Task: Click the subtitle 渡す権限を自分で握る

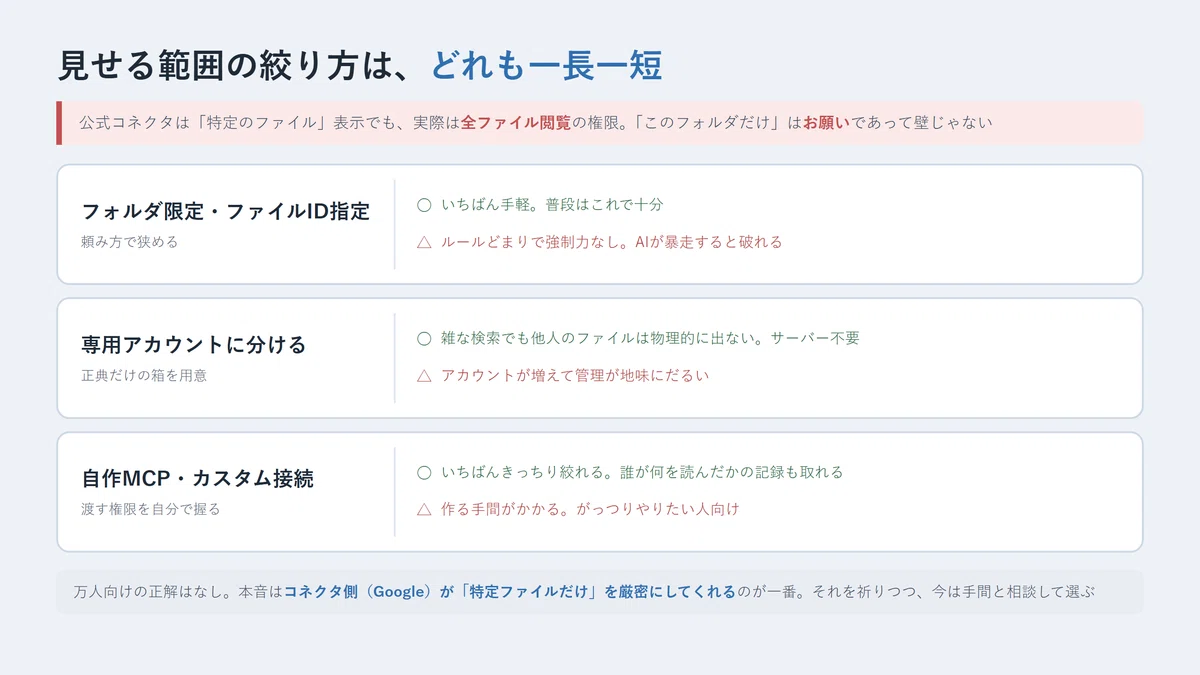Action: (x=151, y=509)
